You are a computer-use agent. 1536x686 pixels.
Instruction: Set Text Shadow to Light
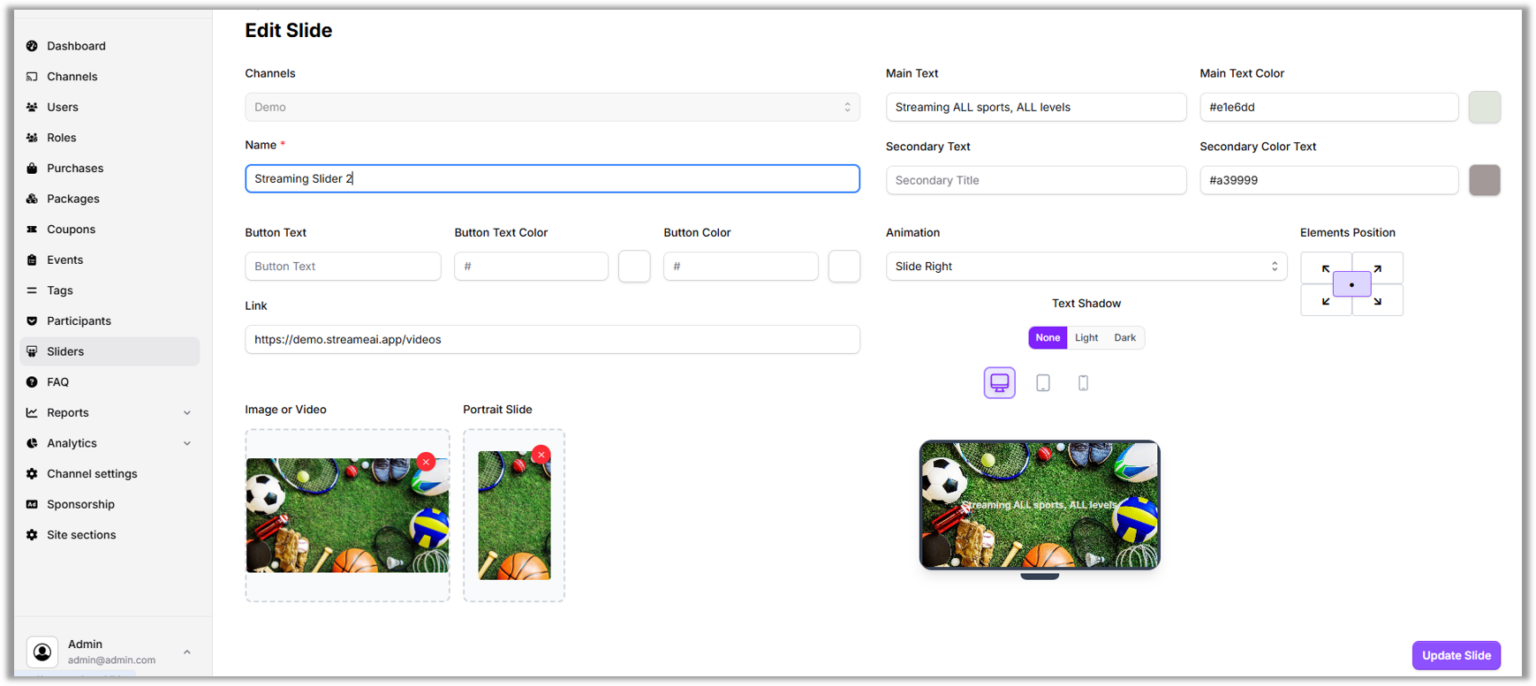coord(1086,338)
